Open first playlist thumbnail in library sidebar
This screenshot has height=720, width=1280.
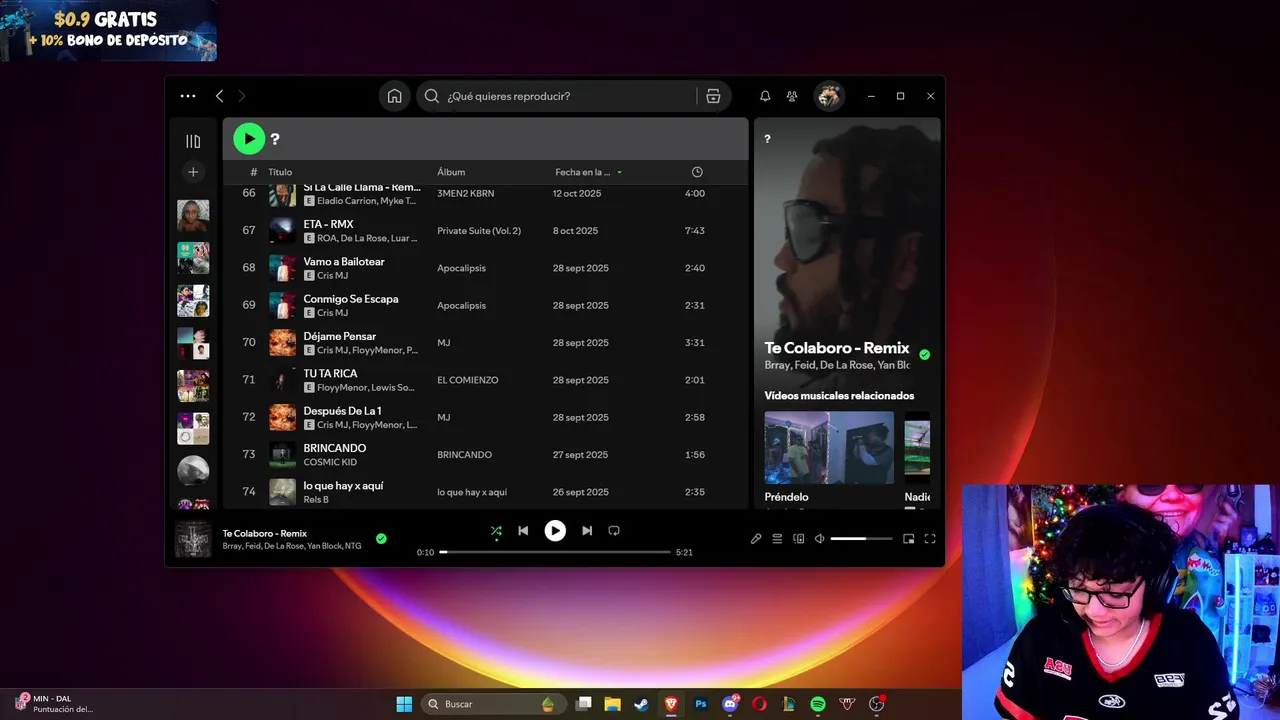[x=193, y=215]
